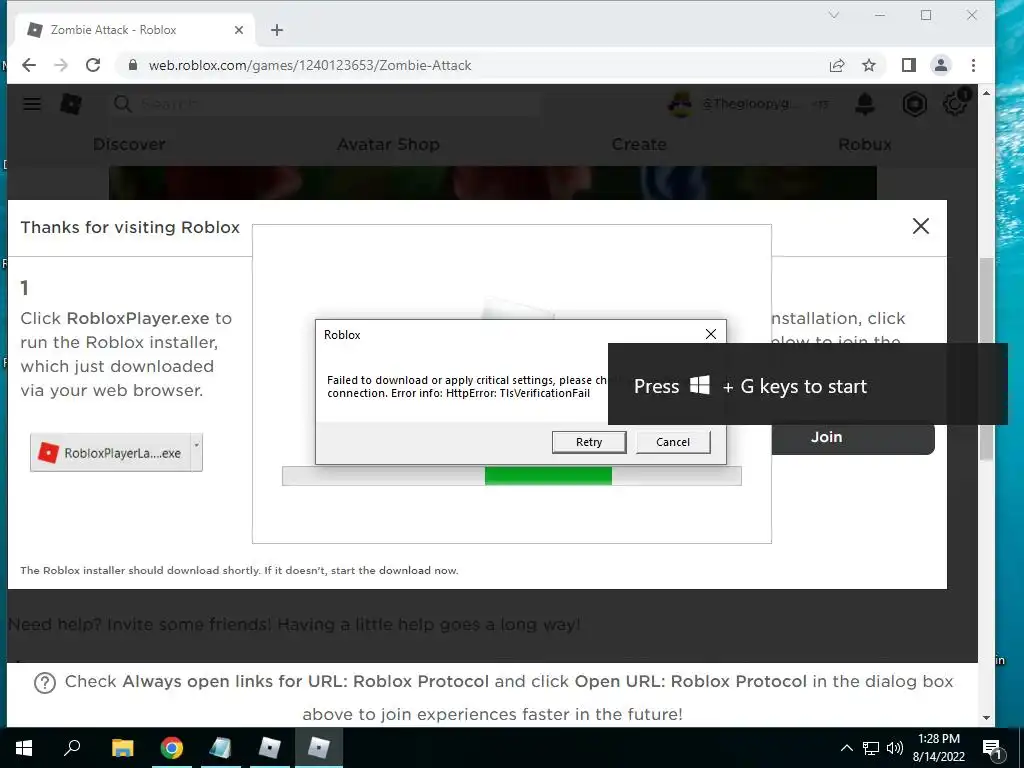This screenshot has height=768, width=1024.
Task: Go to the Robux tab
Action: click(x=865, y=144)
